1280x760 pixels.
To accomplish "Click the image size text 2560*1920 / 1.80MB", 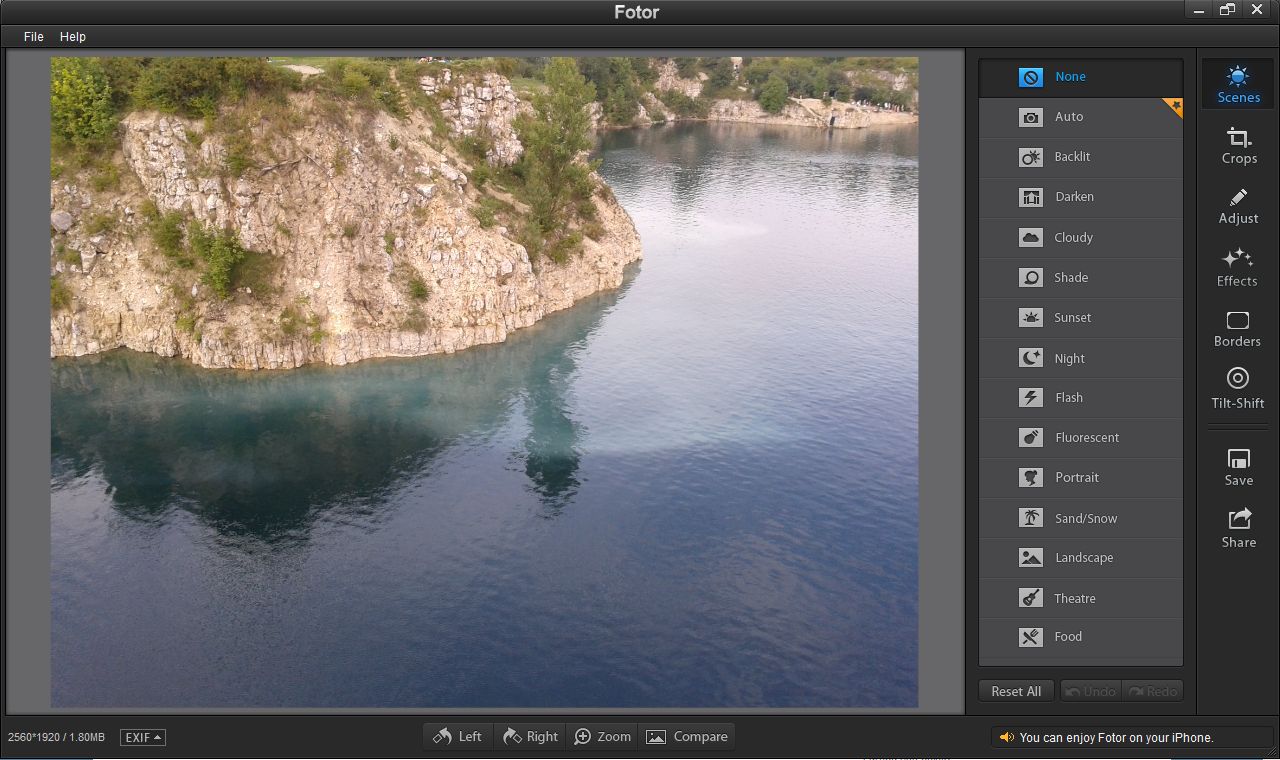I will [56, 737].
